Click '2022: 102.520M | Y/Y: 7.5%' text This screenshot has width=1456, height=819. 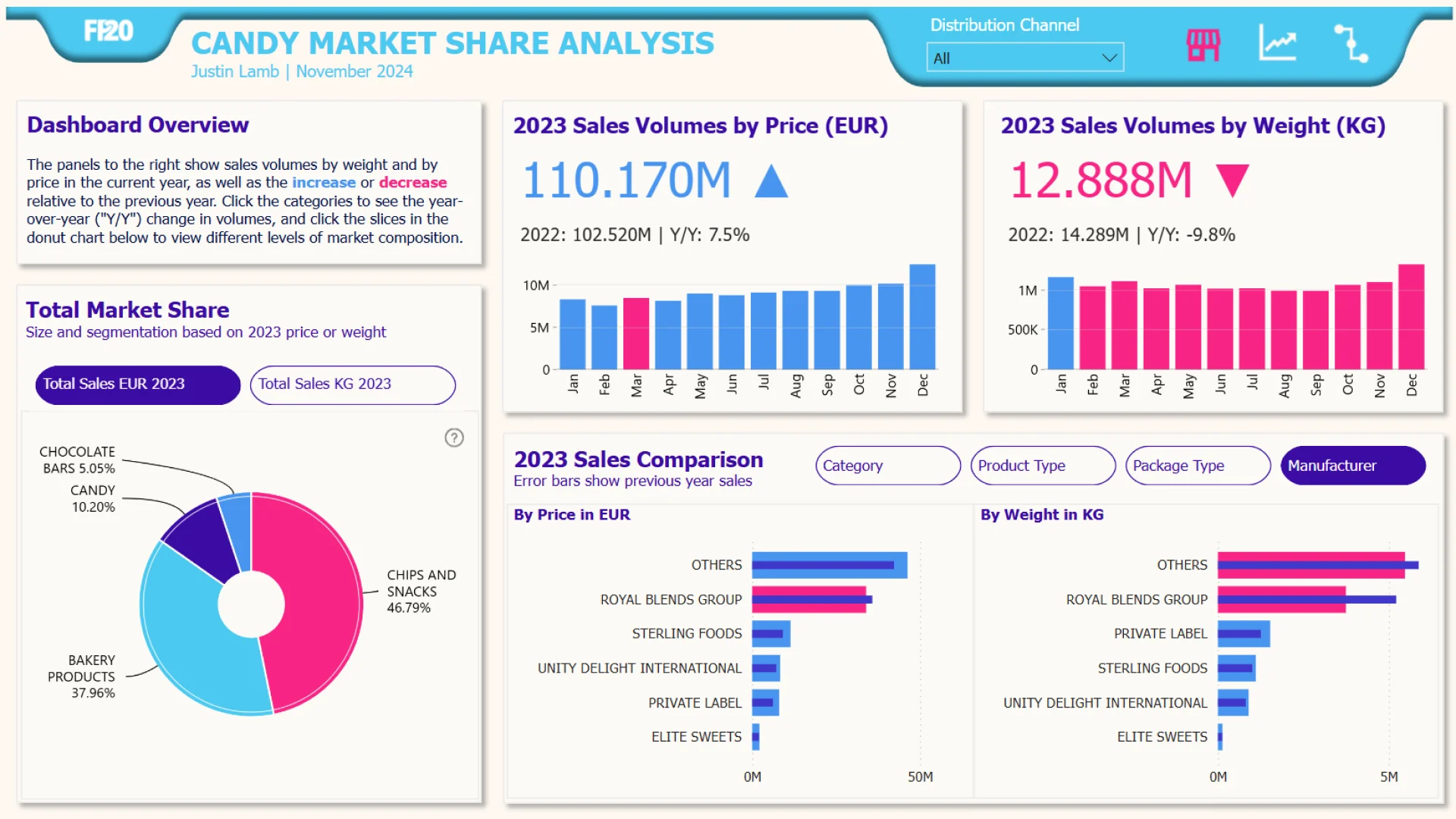tap(635, 235)
